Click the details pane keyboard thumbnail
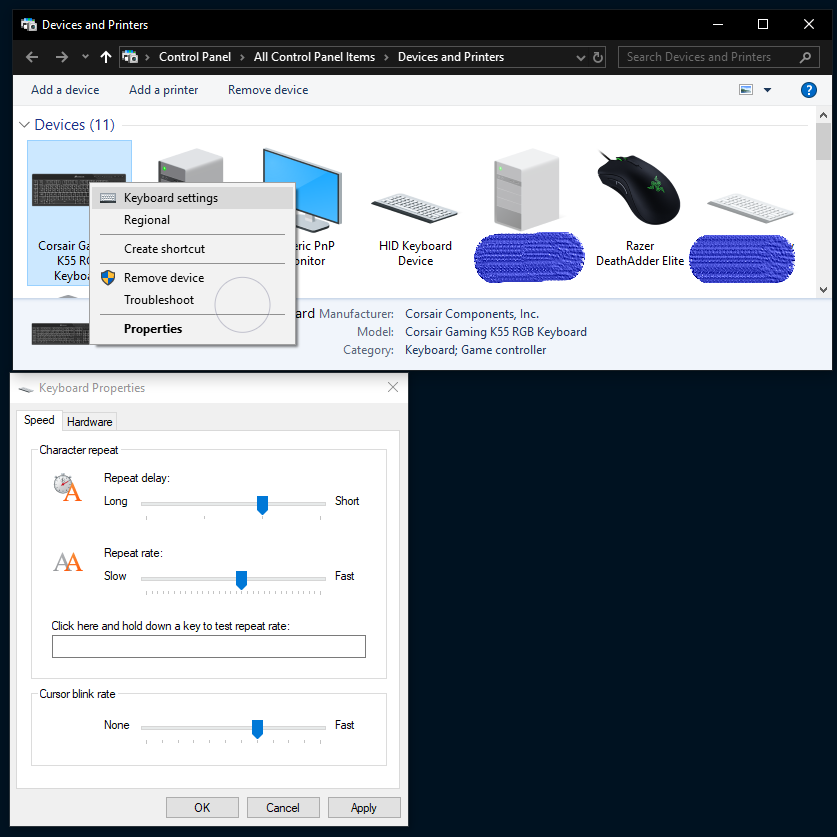Image resolution: width=837 pixels, height=837 pixels. pyautogui.click(x=60, y=334)
